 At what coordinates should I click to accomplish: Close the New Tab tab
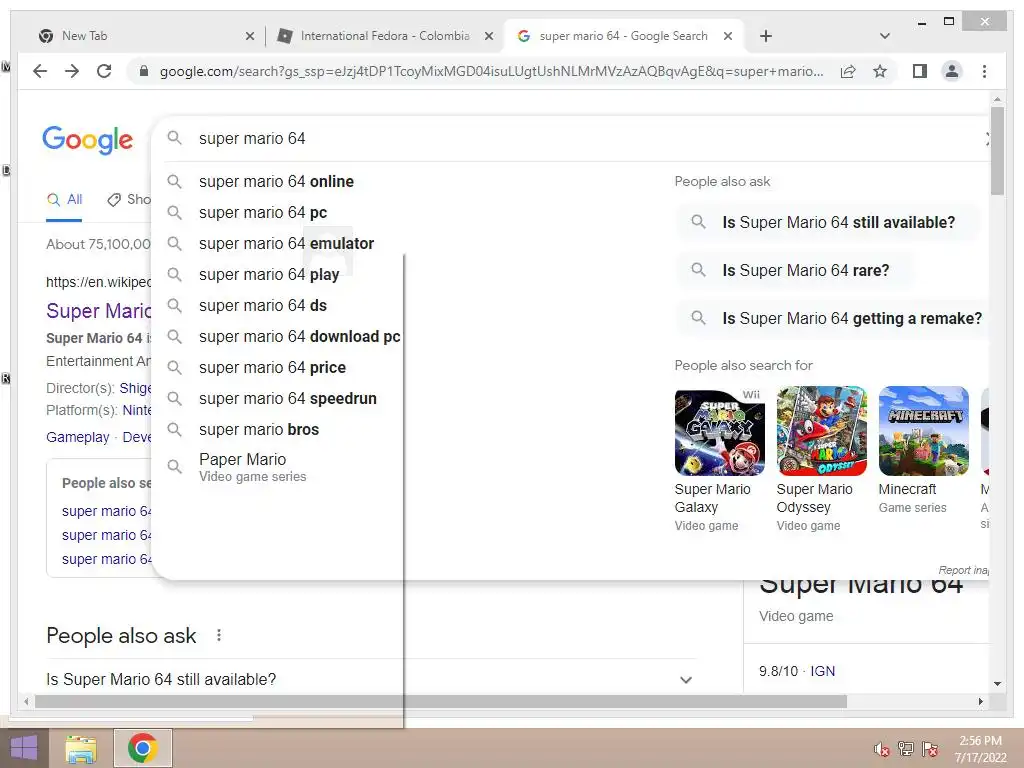[x=249, y=36]
